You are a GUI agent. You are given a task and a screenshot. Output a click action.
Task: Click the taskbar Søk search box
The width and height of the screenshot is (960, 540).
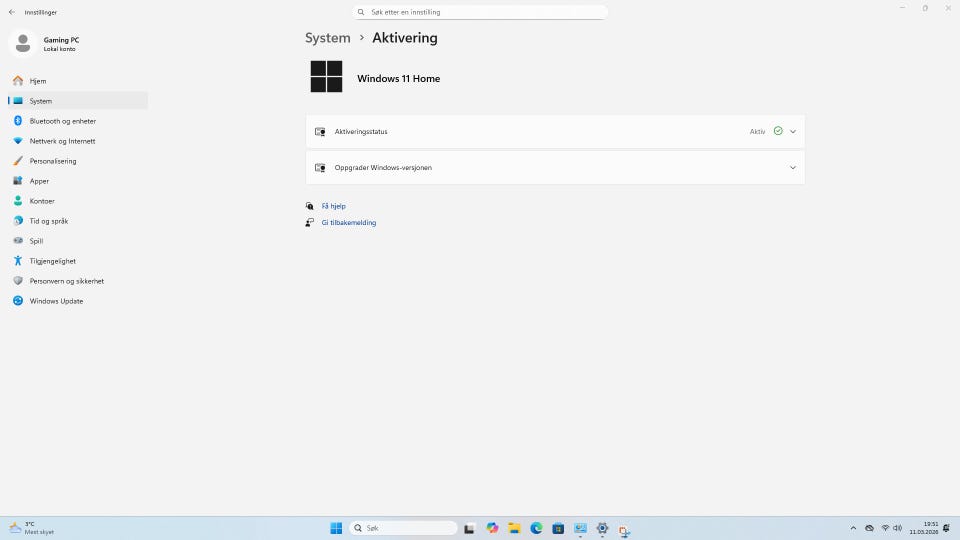tap(403, 528)
